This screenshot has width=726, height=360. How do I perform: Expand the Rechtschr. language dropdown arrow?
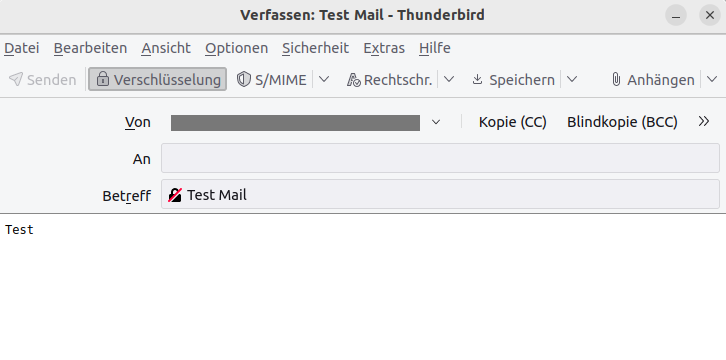click(x=448, y=80)
